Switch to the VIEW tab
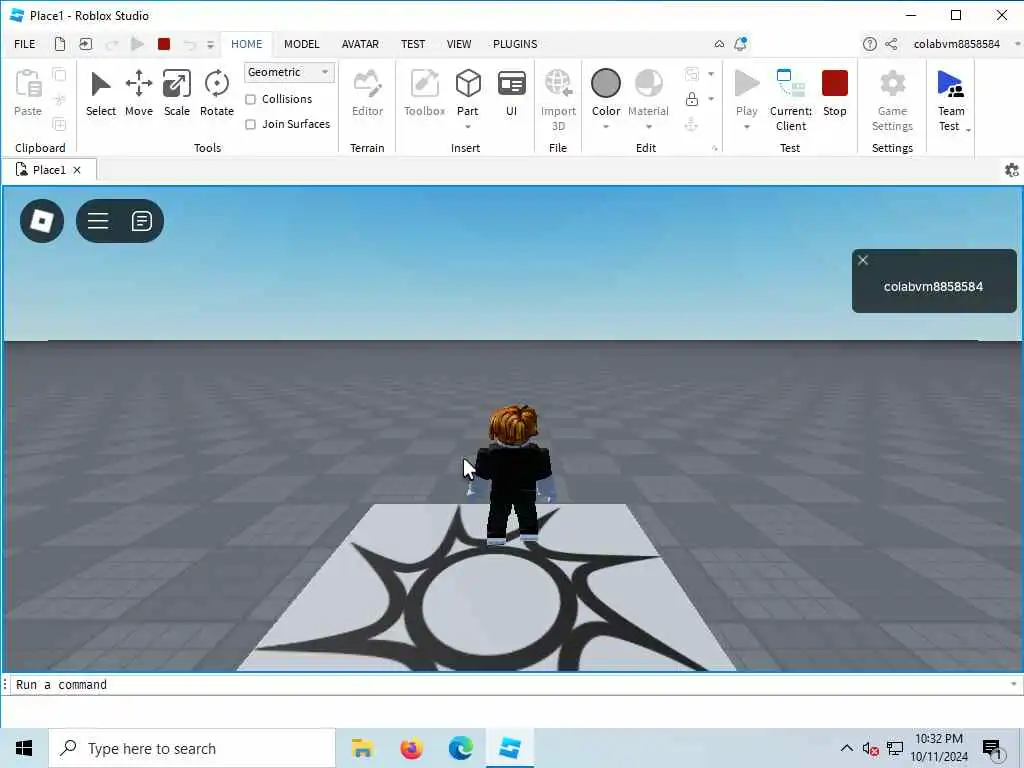 point(458,44)
